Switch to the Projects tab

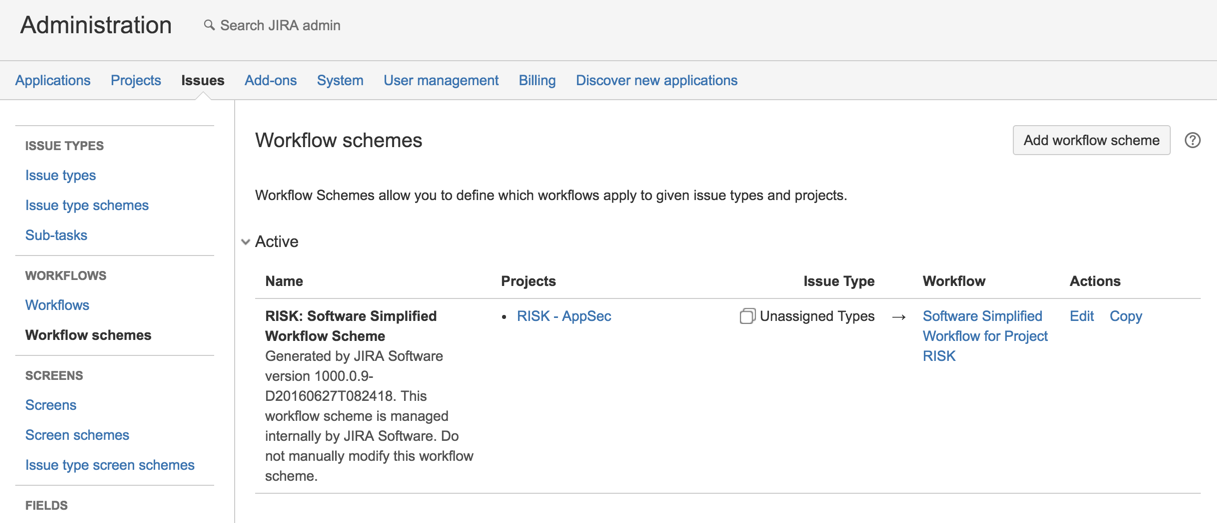(x=136, y=80)
